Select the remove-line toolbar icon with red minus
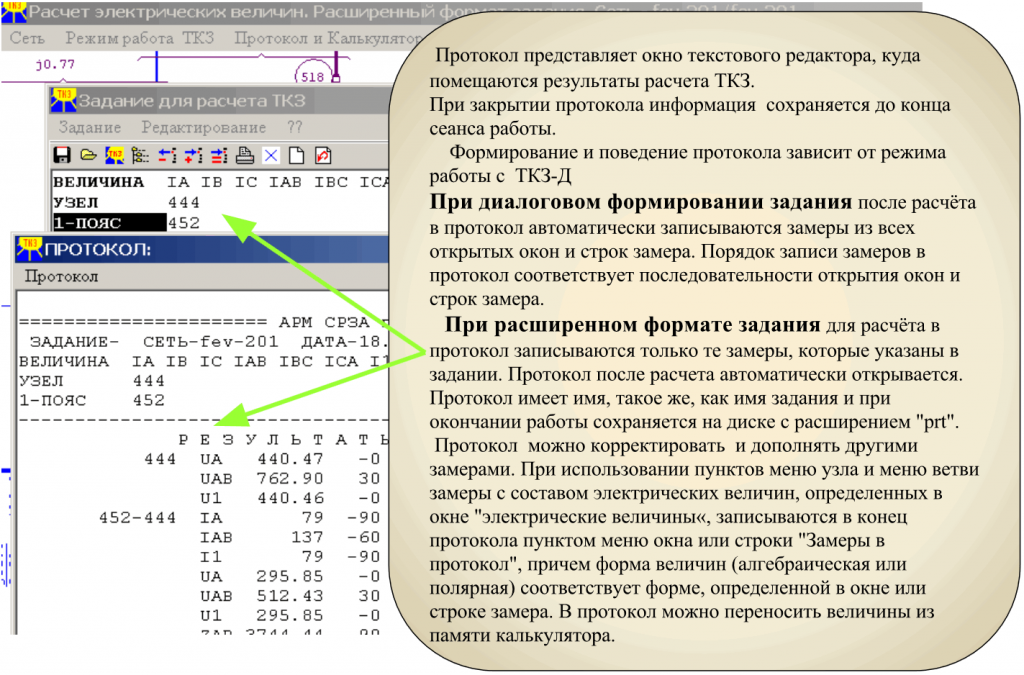Viewport: 1024px width, 675px height. tap(168, 156)
